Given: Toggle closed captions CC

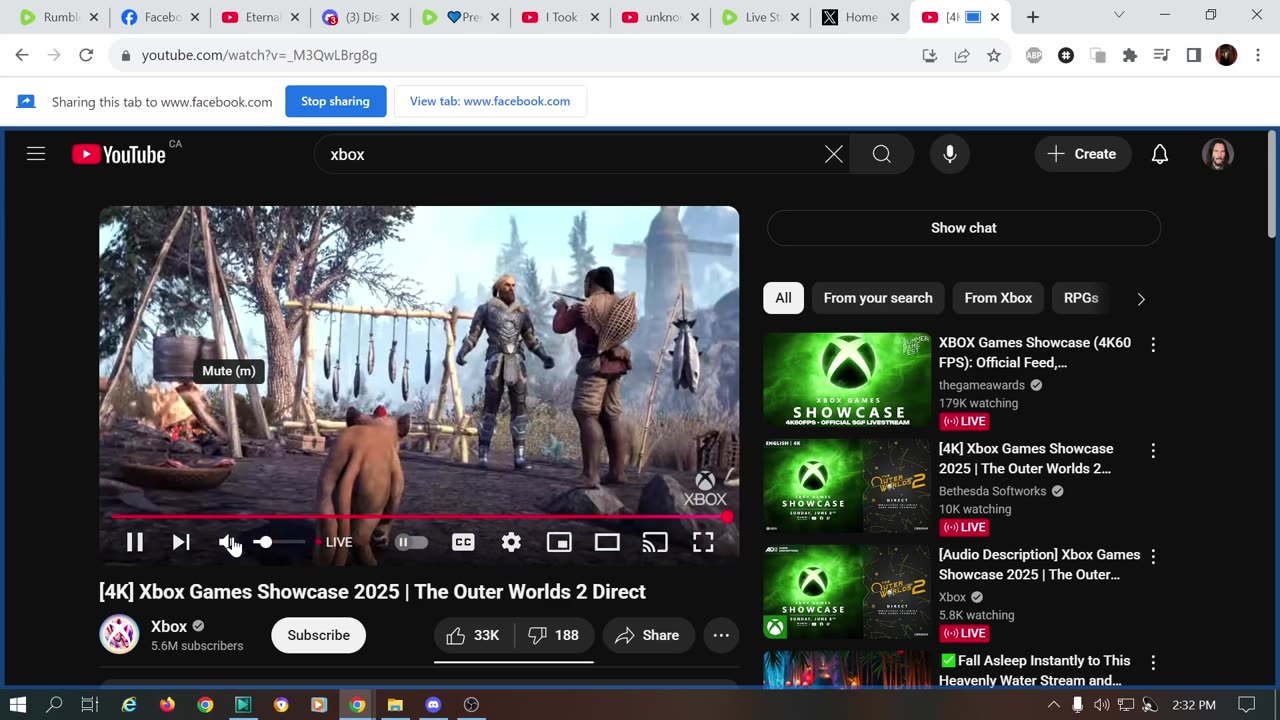Looking at the screenshot, I should 463,542.
